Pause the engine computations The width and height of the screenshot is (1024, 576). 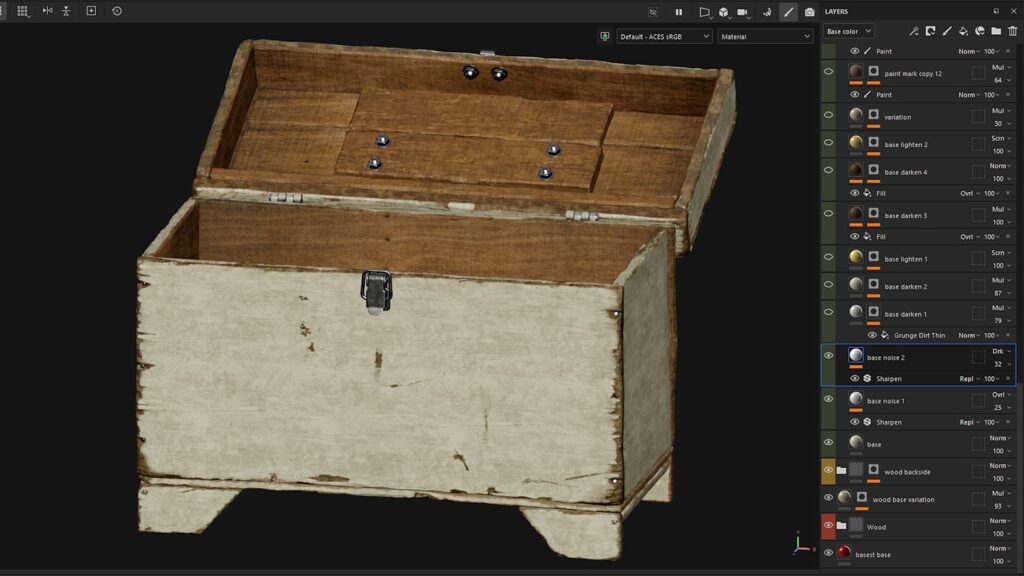coord(679,11)
